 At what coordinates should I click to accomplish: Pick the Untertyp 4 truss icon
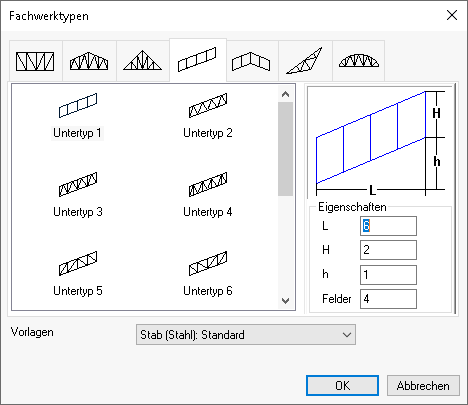[208, 184]
